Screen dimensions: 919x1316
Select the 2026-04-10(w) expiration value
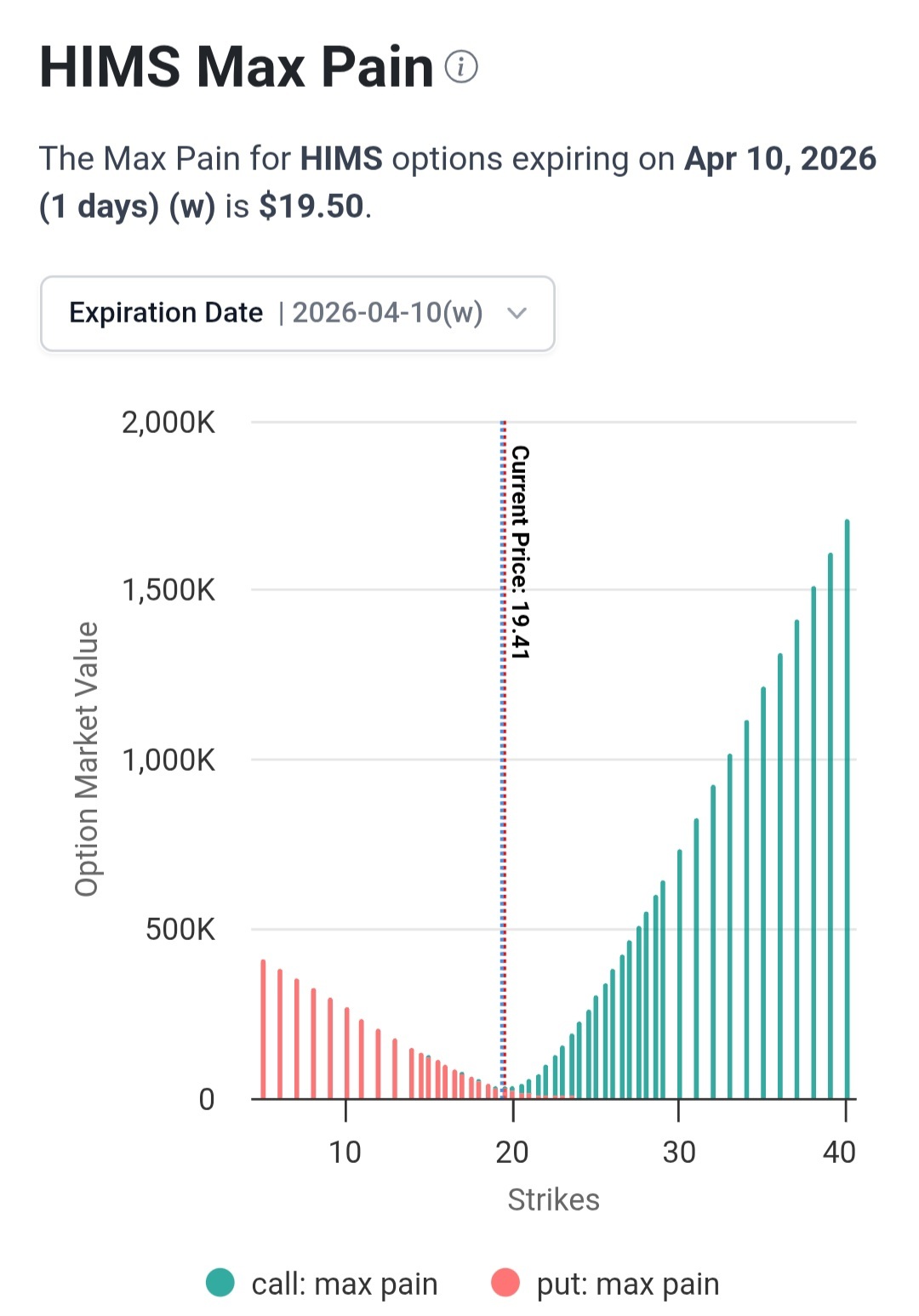click(x=387, y=313)
